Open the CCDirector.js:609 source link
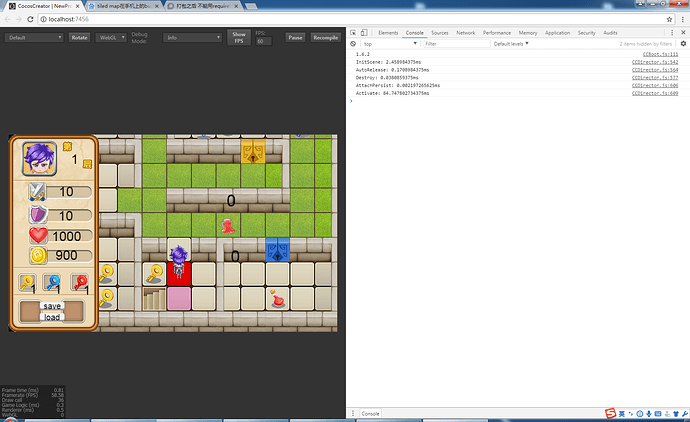Viewport: 690px width, 422px height. click(x=655, y=93)
